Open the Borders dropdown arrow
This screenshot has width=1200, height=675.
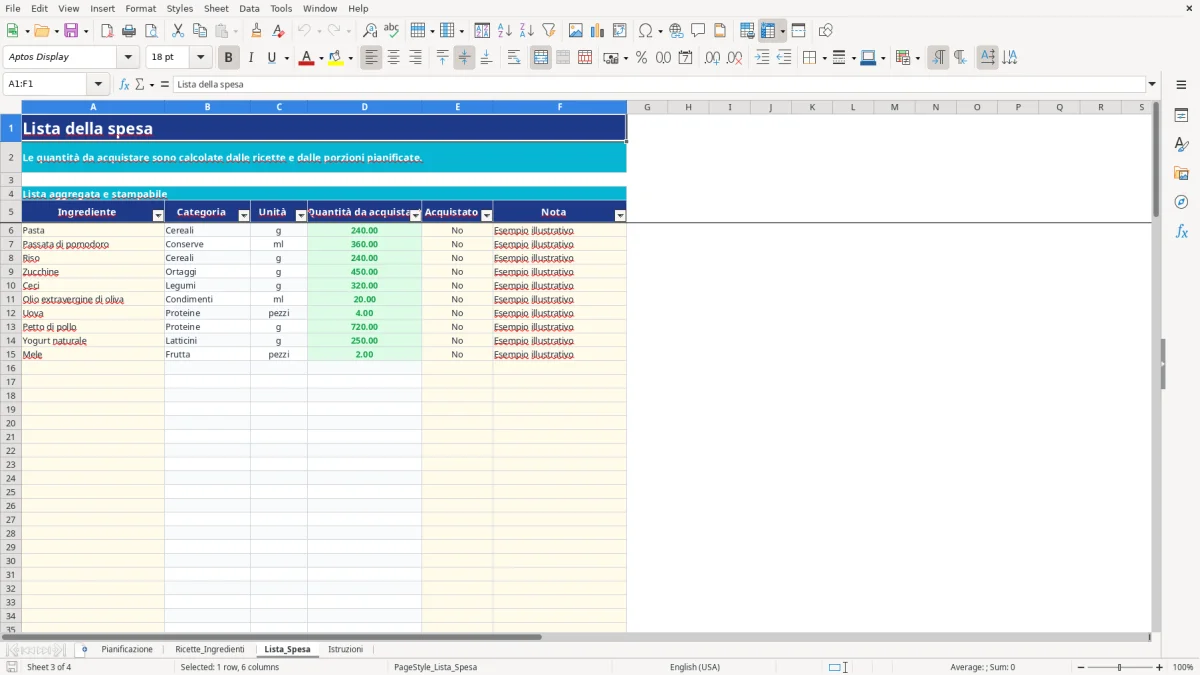point(823,58)
